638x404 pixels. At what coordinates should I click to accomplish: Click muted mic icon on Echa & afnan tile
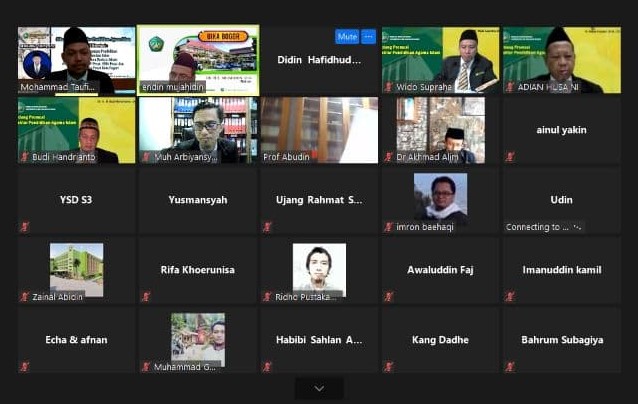tap(24, 367)
